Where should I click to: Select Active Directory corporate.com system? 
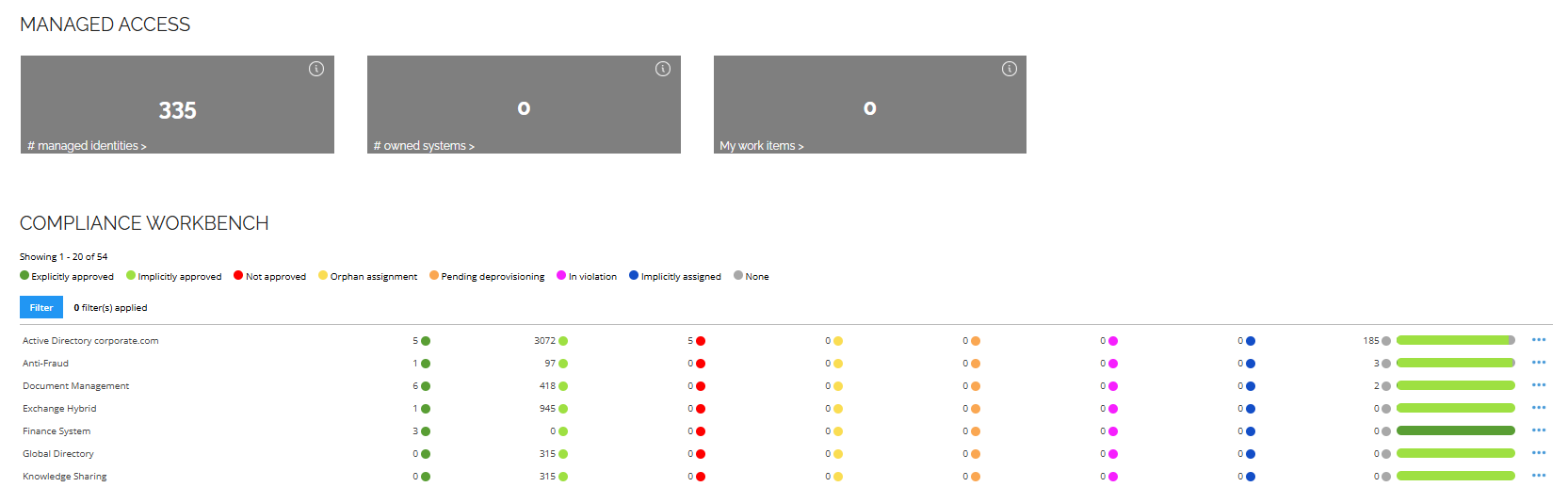tap(90, 341)
